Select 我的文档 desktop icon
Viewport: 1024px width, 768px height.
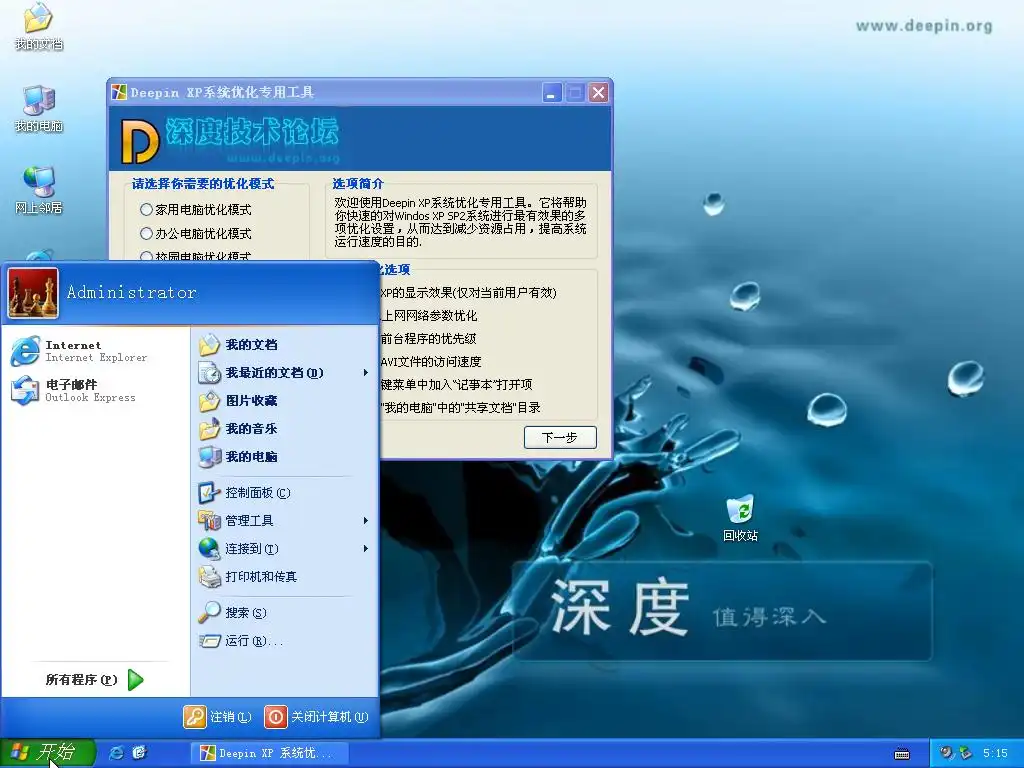[x=39, y=26]
